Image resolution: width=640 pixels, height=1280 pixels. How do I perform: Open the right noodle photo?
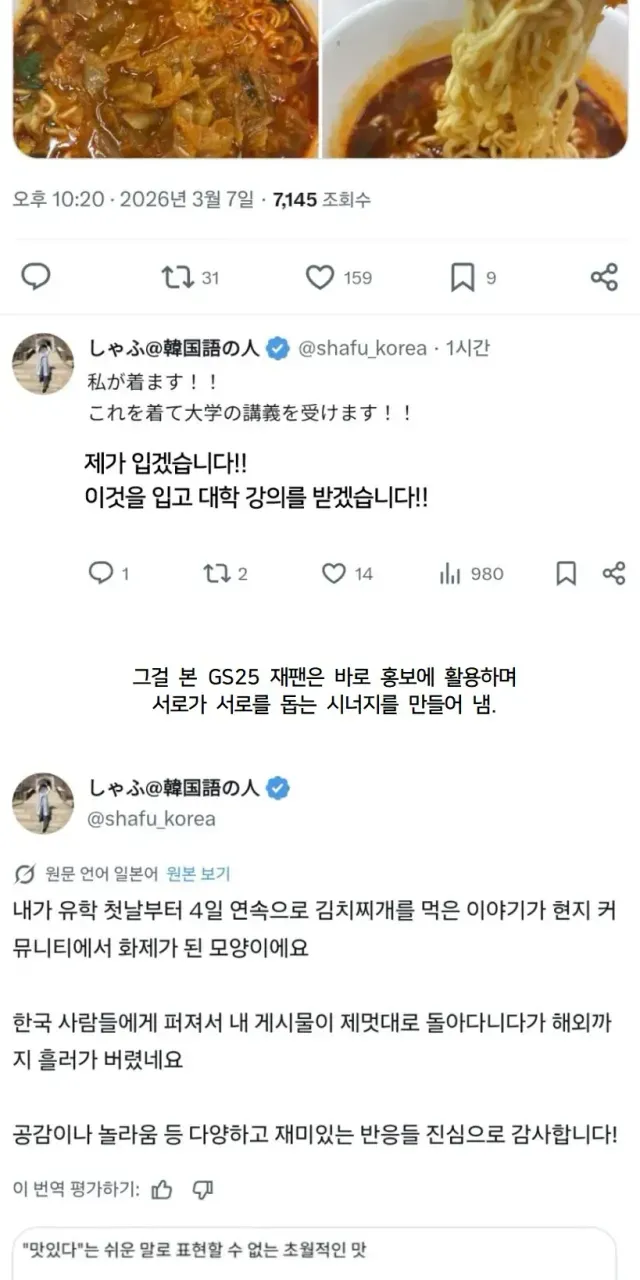[475, 79]
